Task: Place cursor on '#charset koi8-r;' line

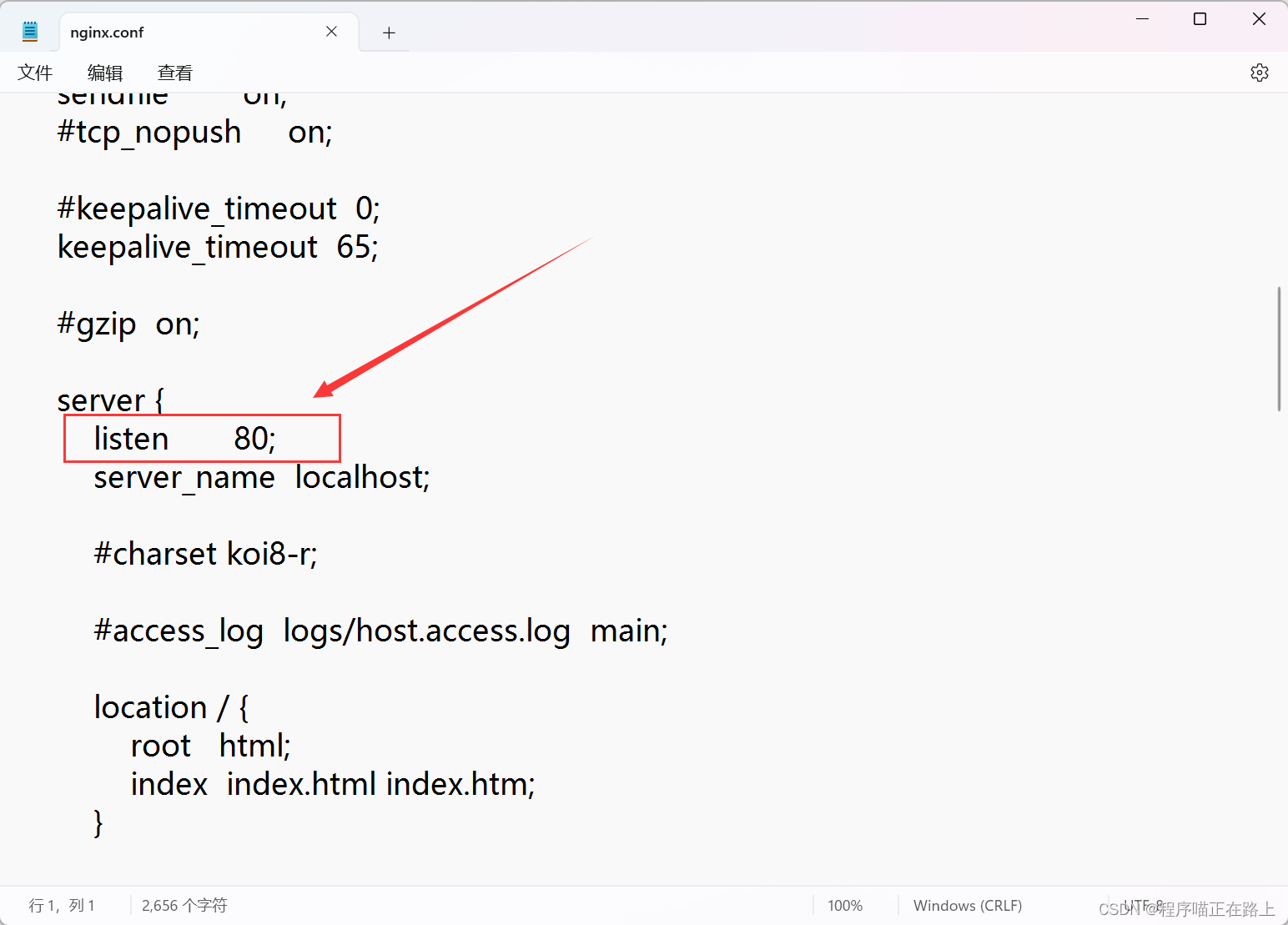Action: point(205,554)
